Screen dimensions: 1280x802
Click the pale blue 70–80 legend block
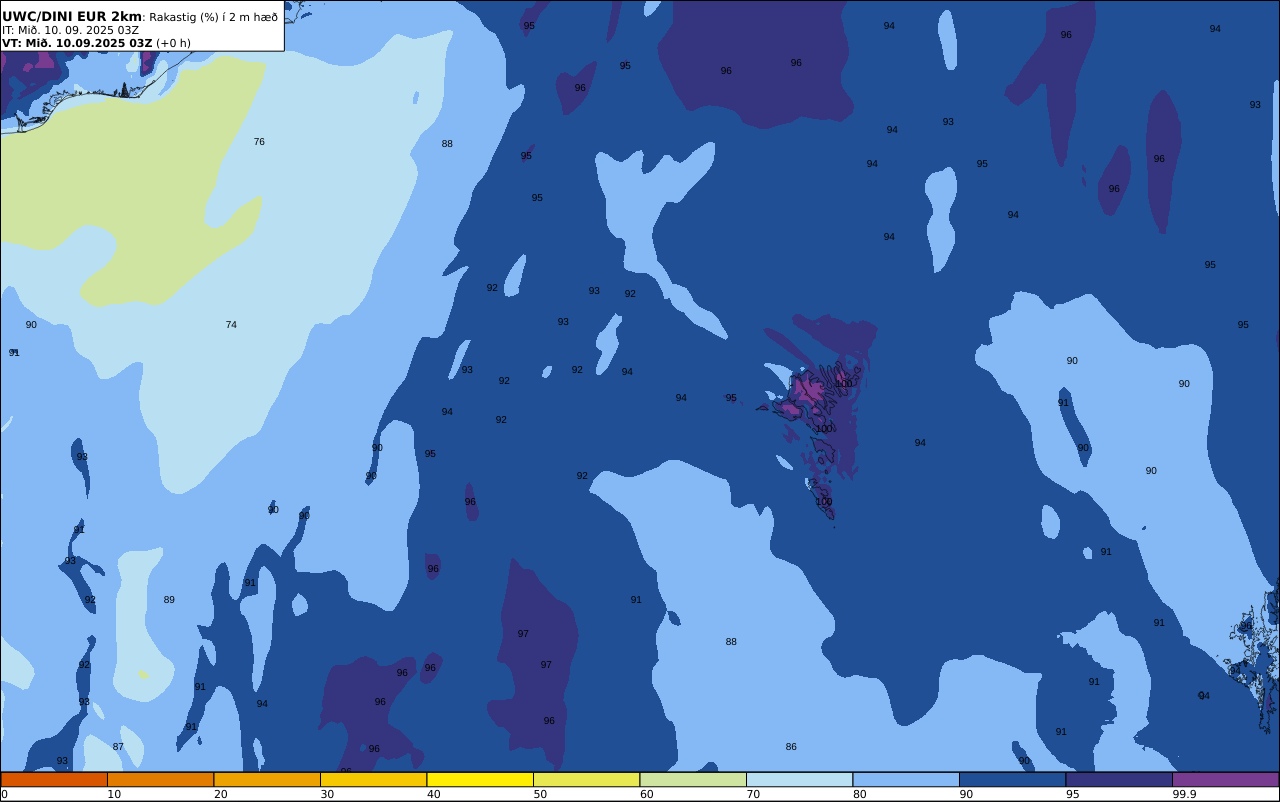click(x=799, y=779)
